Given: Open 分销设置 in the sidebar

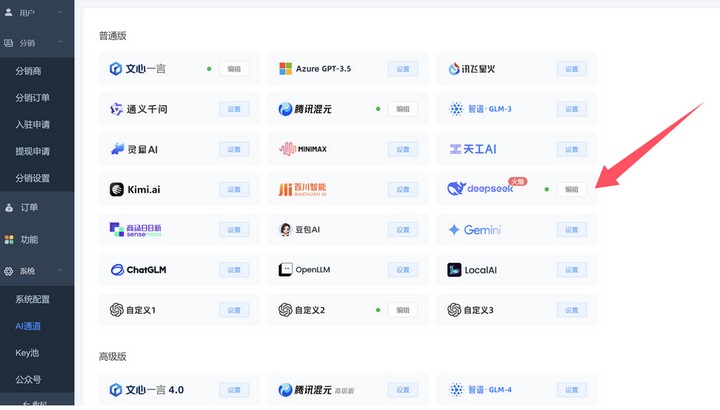Looking at the screenshot, I should 33,178.
